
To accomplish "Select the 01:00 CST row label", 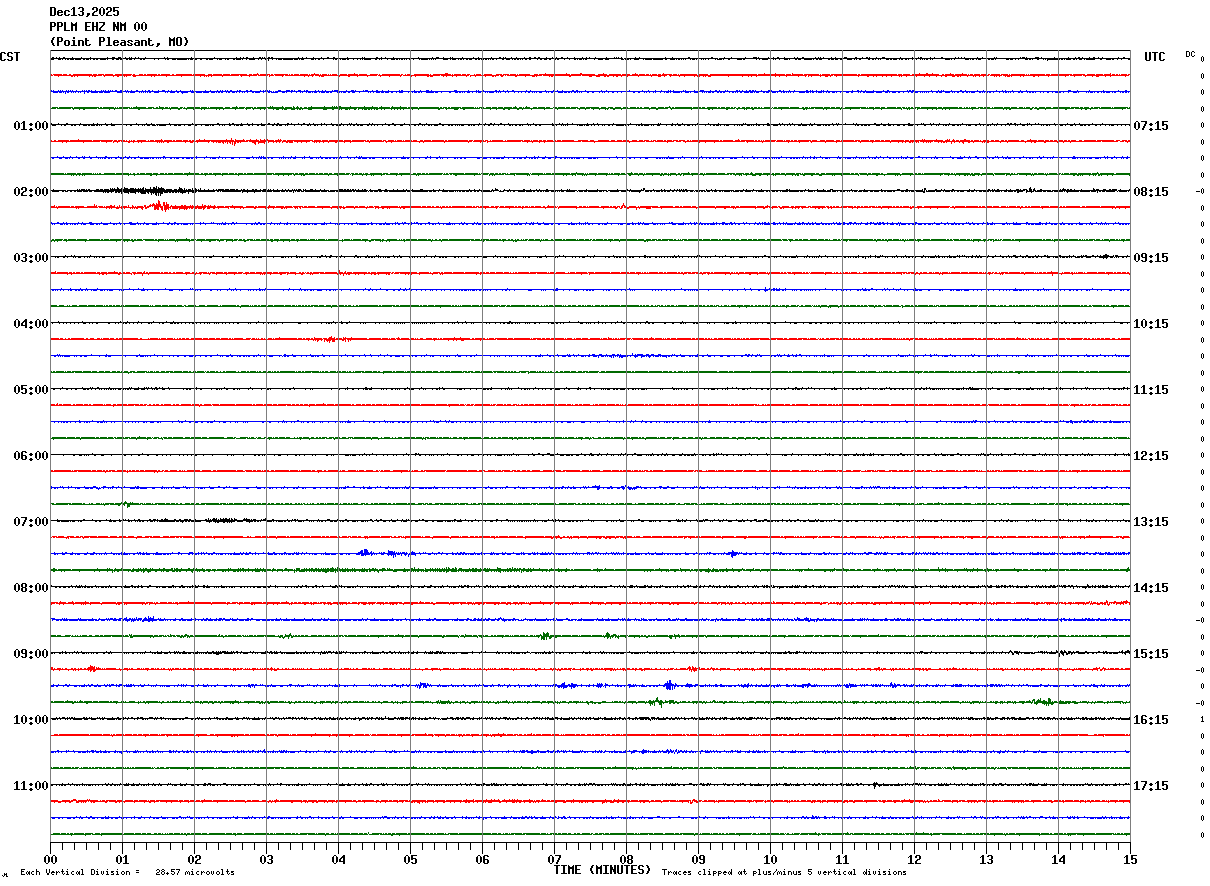I will pos(30,126).
